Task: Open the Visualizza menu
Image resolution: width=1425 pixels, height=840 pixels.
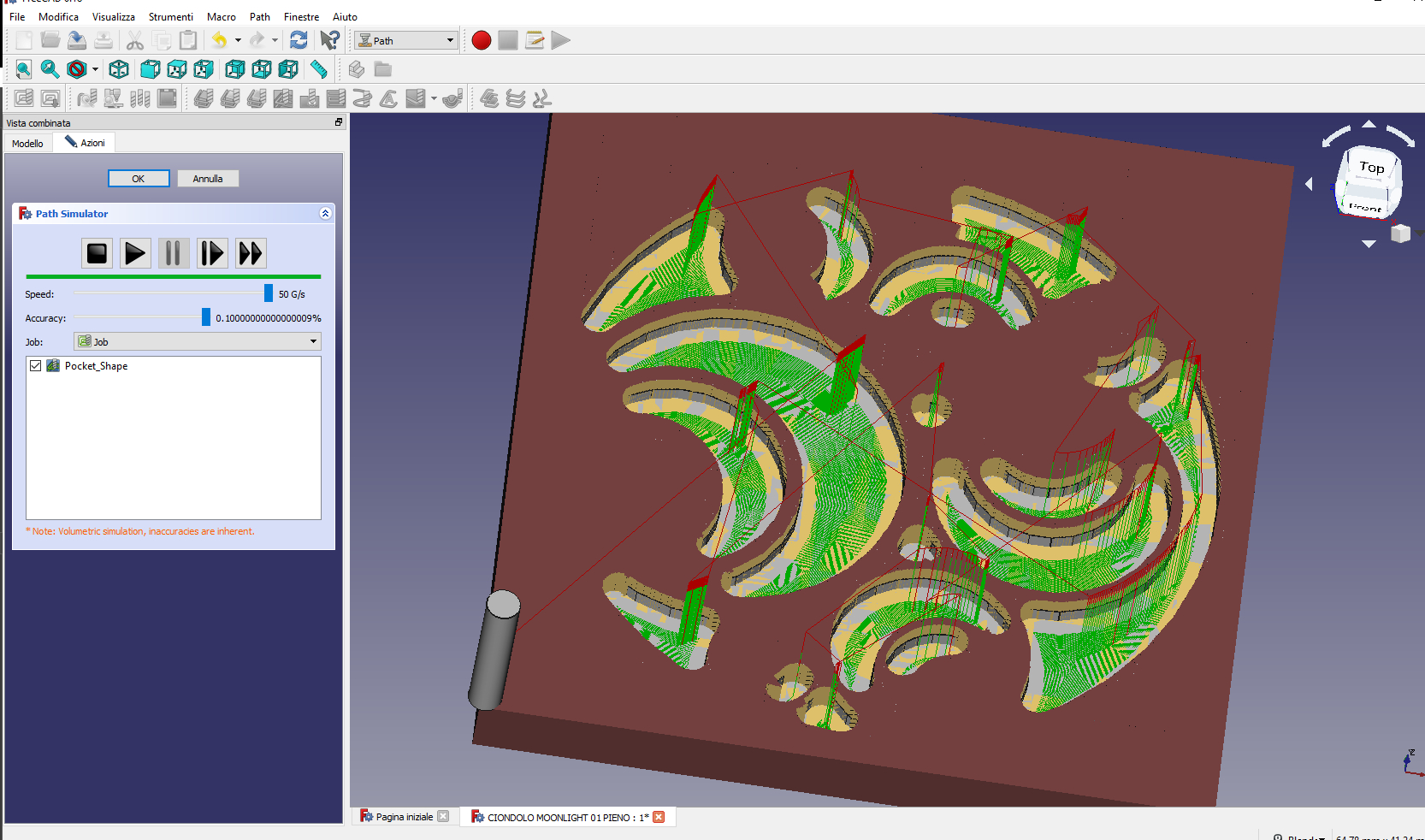Action: click(114, 16)
